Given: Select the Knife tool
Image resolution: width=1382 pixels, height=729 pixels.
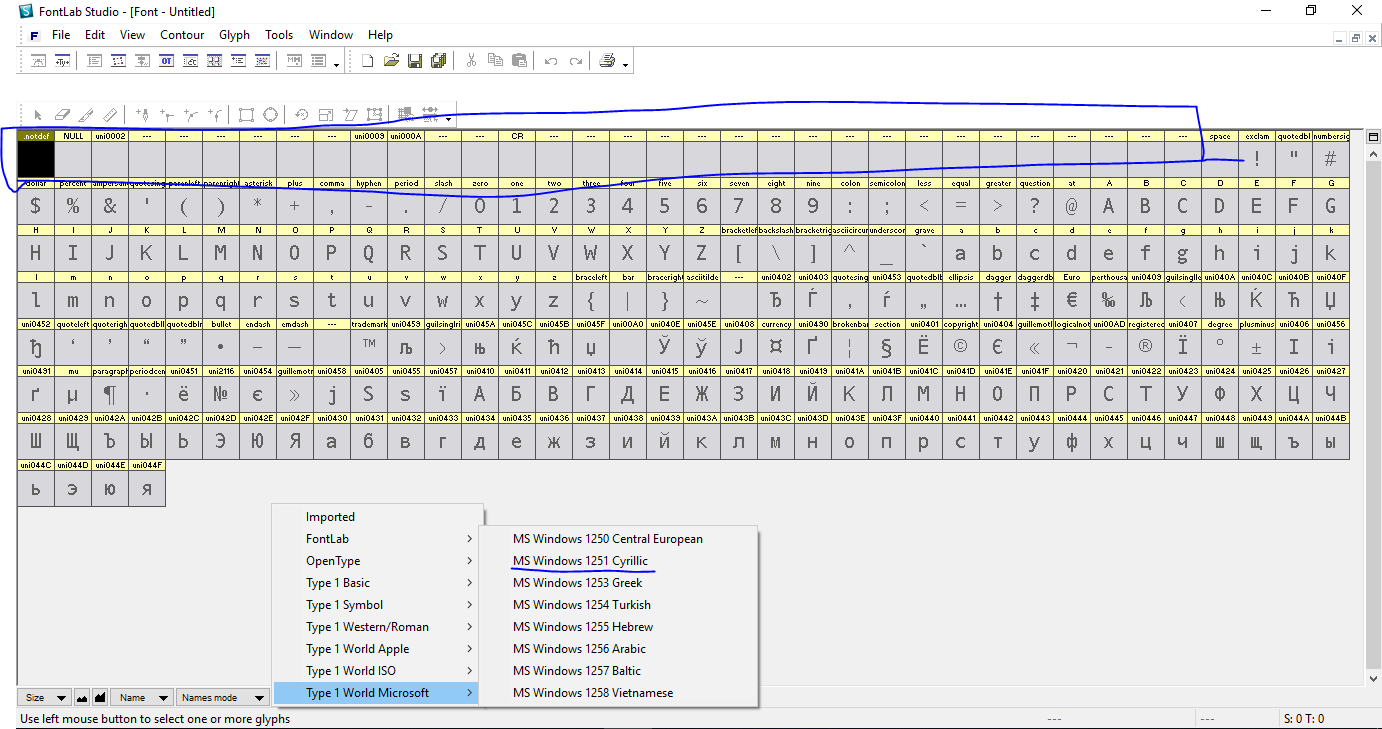Looking at the screenshot, I should [86, 115].
